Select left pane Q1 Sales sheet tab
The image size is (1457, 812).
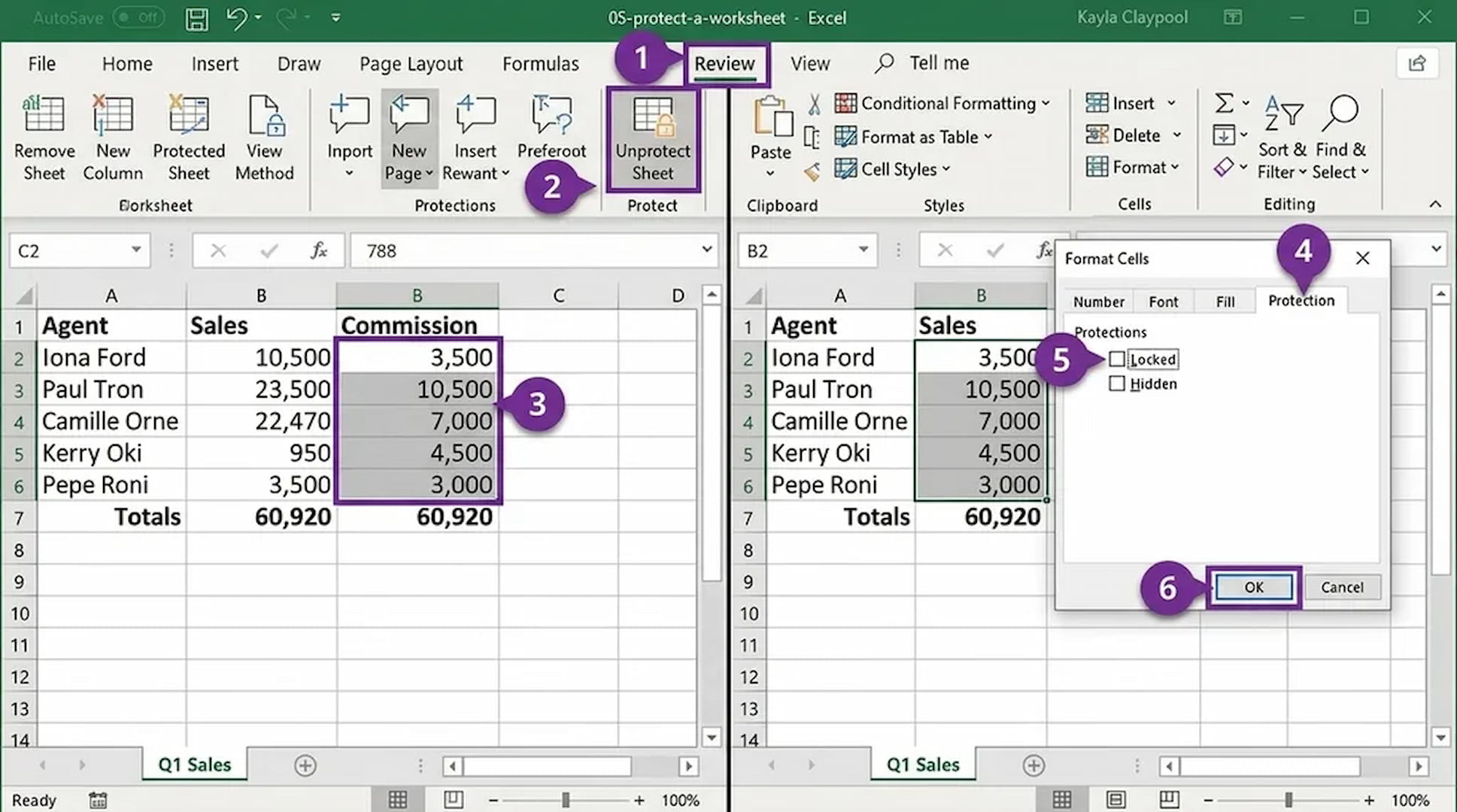pos(194,765)
